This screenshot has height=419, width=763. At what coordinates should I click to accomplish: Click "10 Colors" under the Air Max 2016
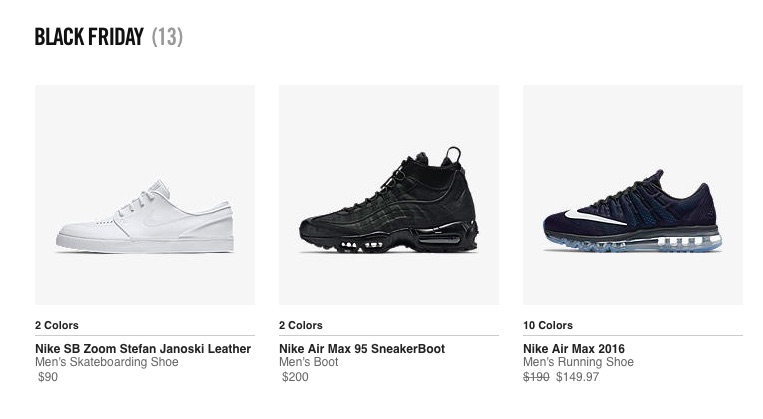pos(548,325)
